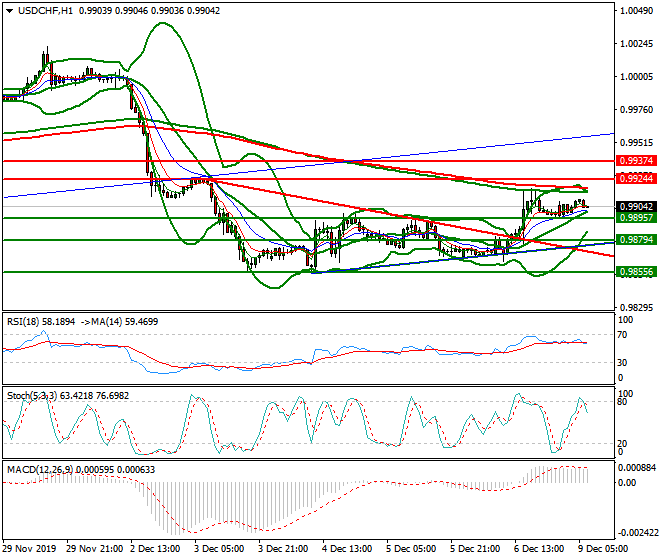Viewport: 660px width, 560px height.
Task: Select the 3 Dec 05:00 time axis label
Action: (x=219, y=549)
